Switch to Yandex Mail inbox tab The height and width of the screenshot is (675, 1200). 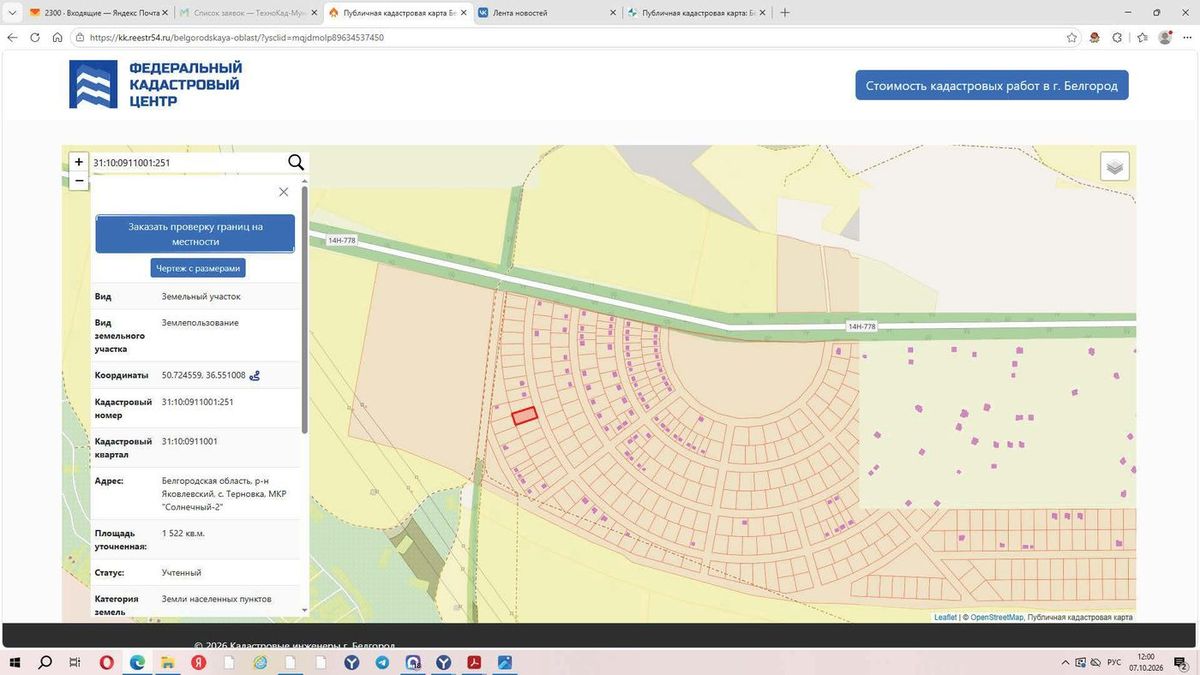(x=98, y=13)
